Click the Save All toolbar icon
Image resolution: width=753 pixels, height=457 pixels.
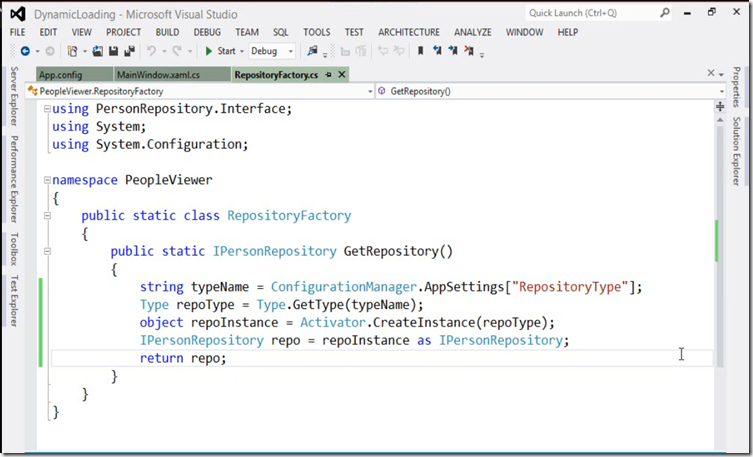coord(130,51)
